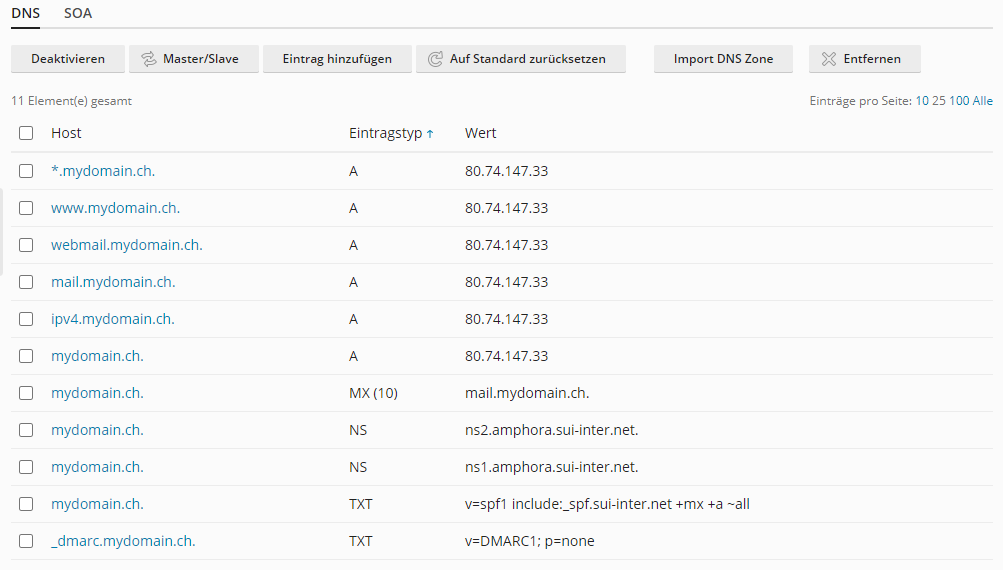Open the ipv4.mydomain.ch. record link

tap(112, 319)
